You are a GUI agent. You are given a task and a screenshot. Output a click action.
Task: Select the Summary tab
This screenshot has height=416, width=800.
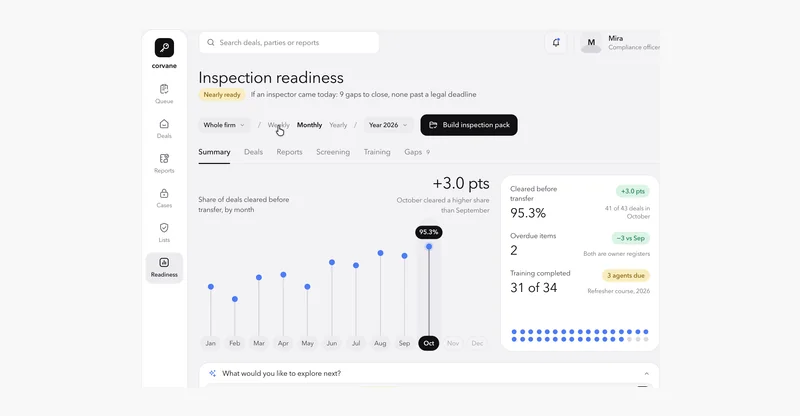[x=214, y=152]
